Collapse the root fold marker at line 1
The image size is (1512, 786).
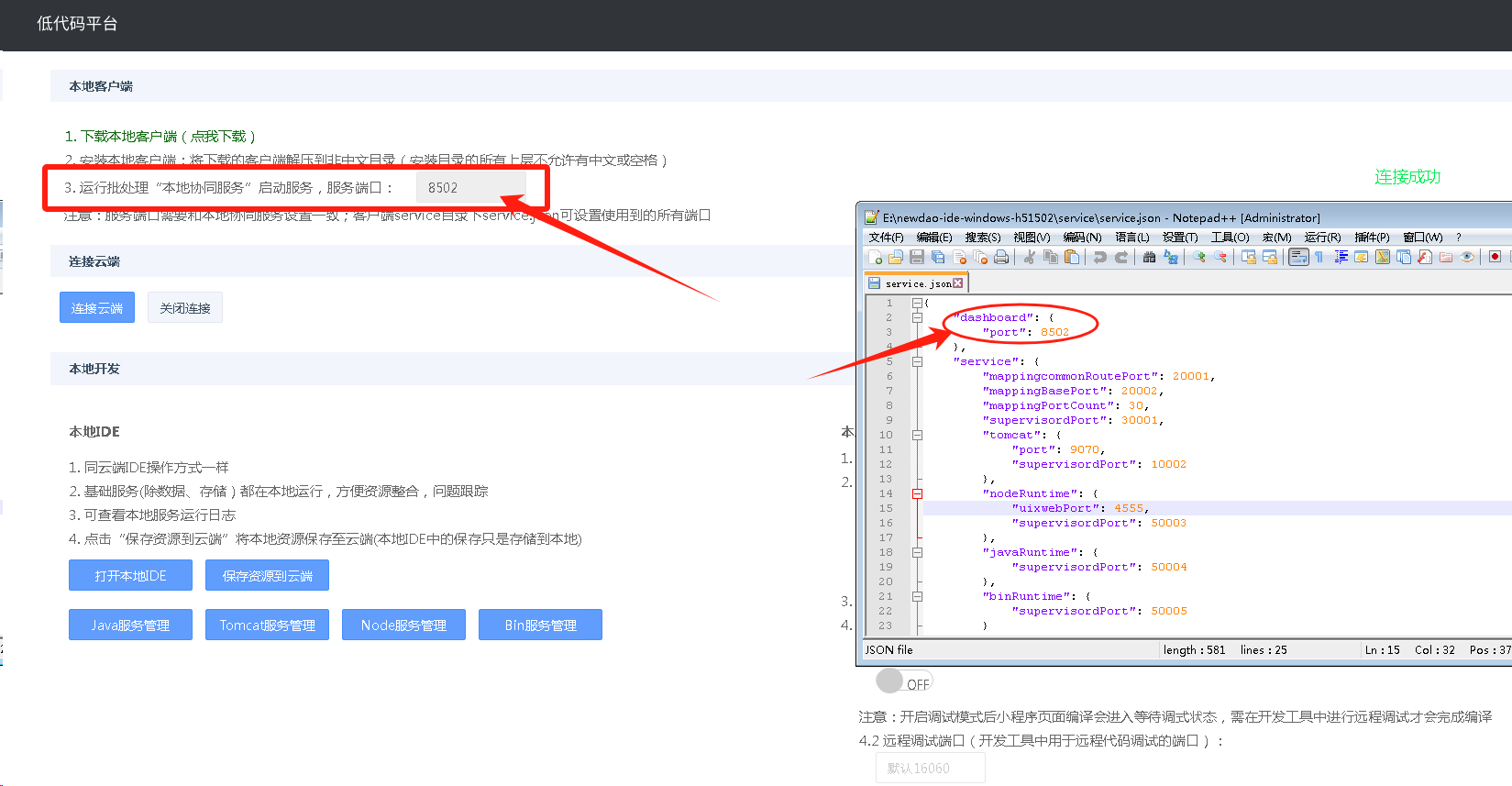coord(917,303)
